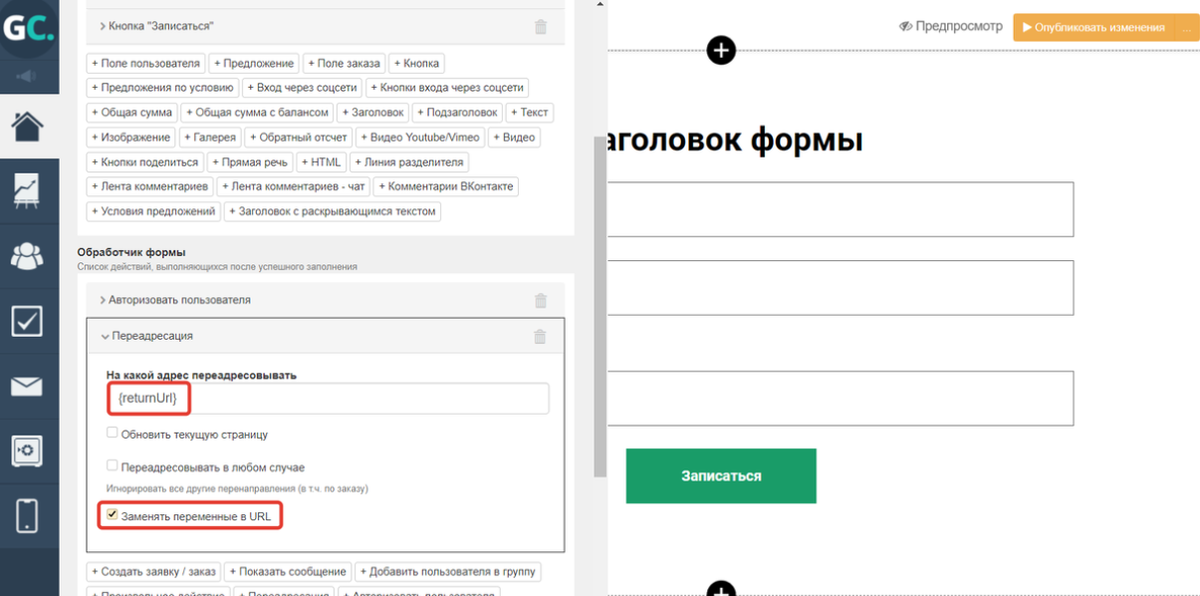Add an HTML element
Screen dimensions: 1200x596
point(323,162)
